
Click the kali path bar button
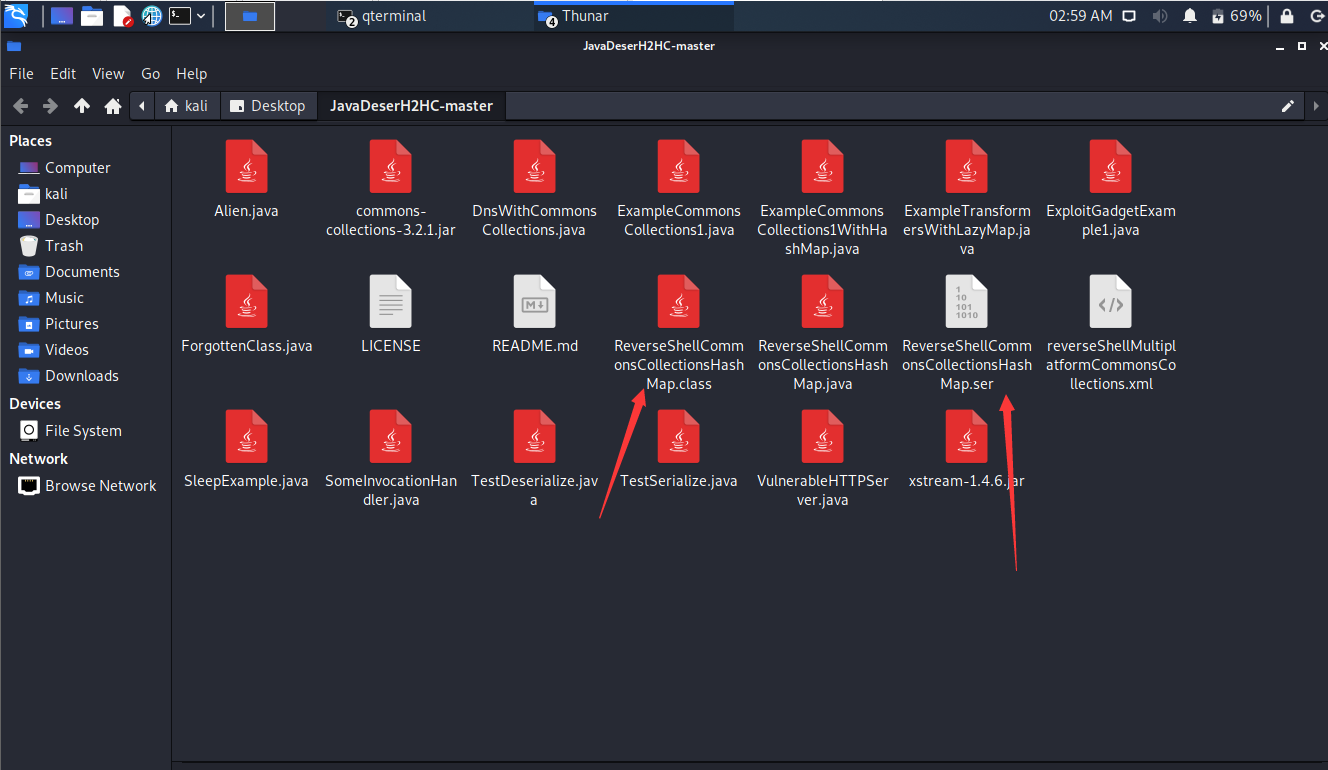(186, 106)
